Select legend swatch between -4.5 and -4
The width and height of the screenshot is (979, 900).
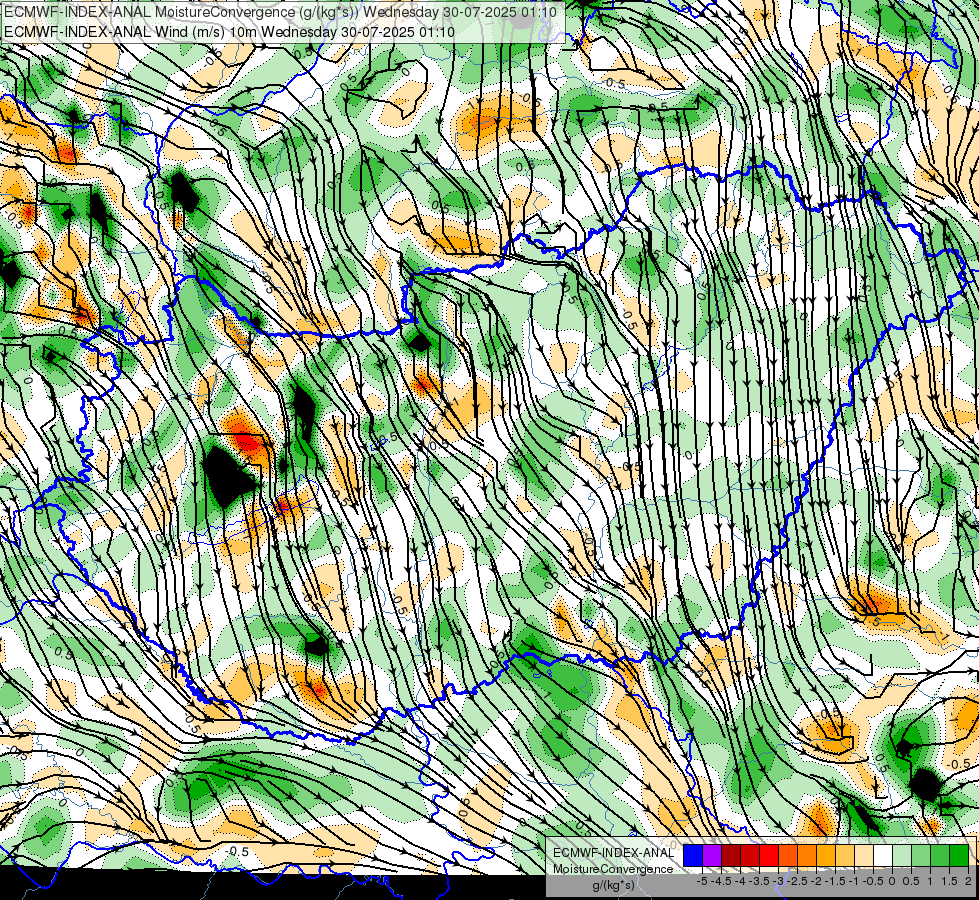[x=731, y=855]
